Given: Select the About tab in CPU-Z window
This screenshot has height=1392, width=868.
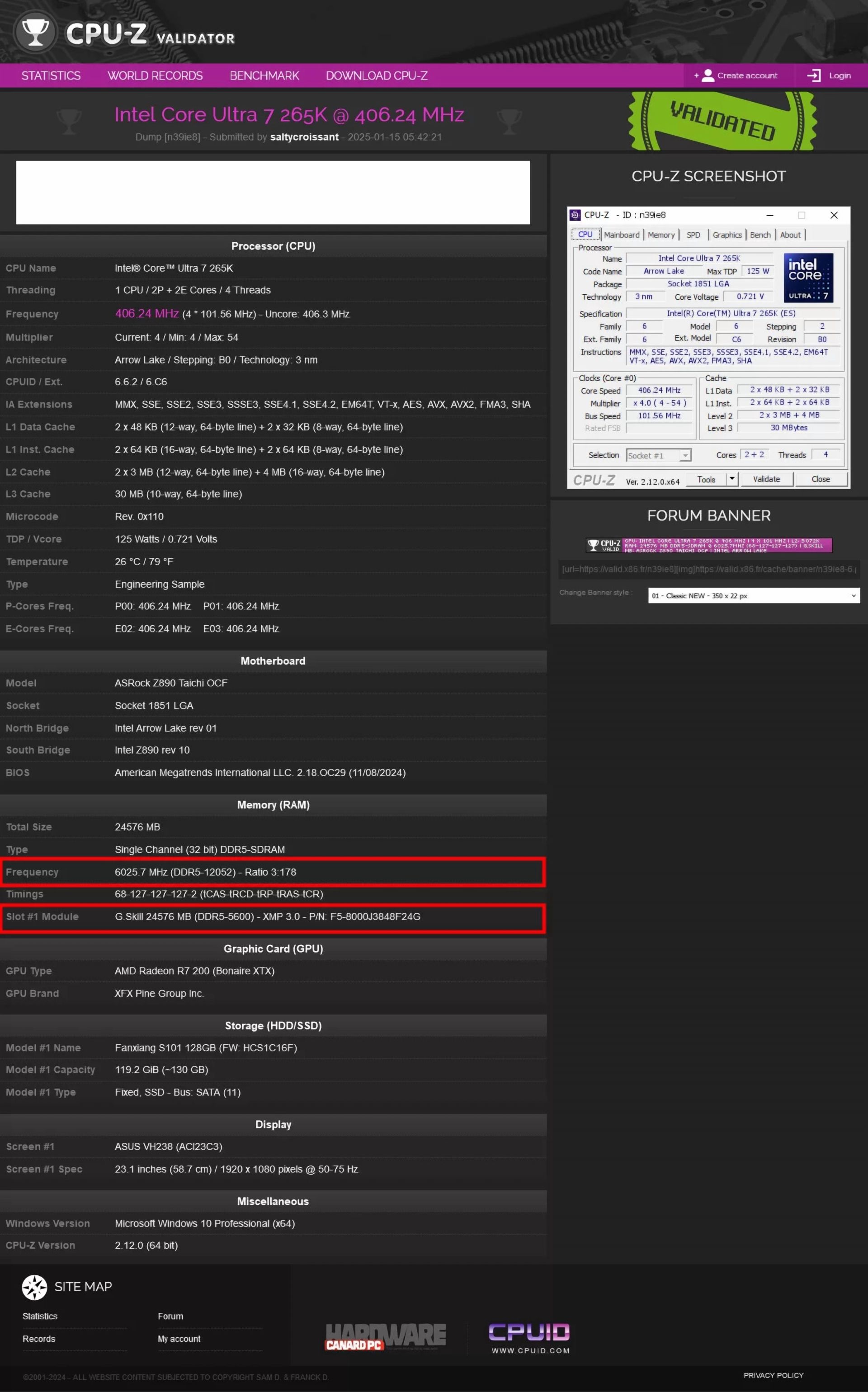Looking at the screenshot, I should (x=790, y=235).
